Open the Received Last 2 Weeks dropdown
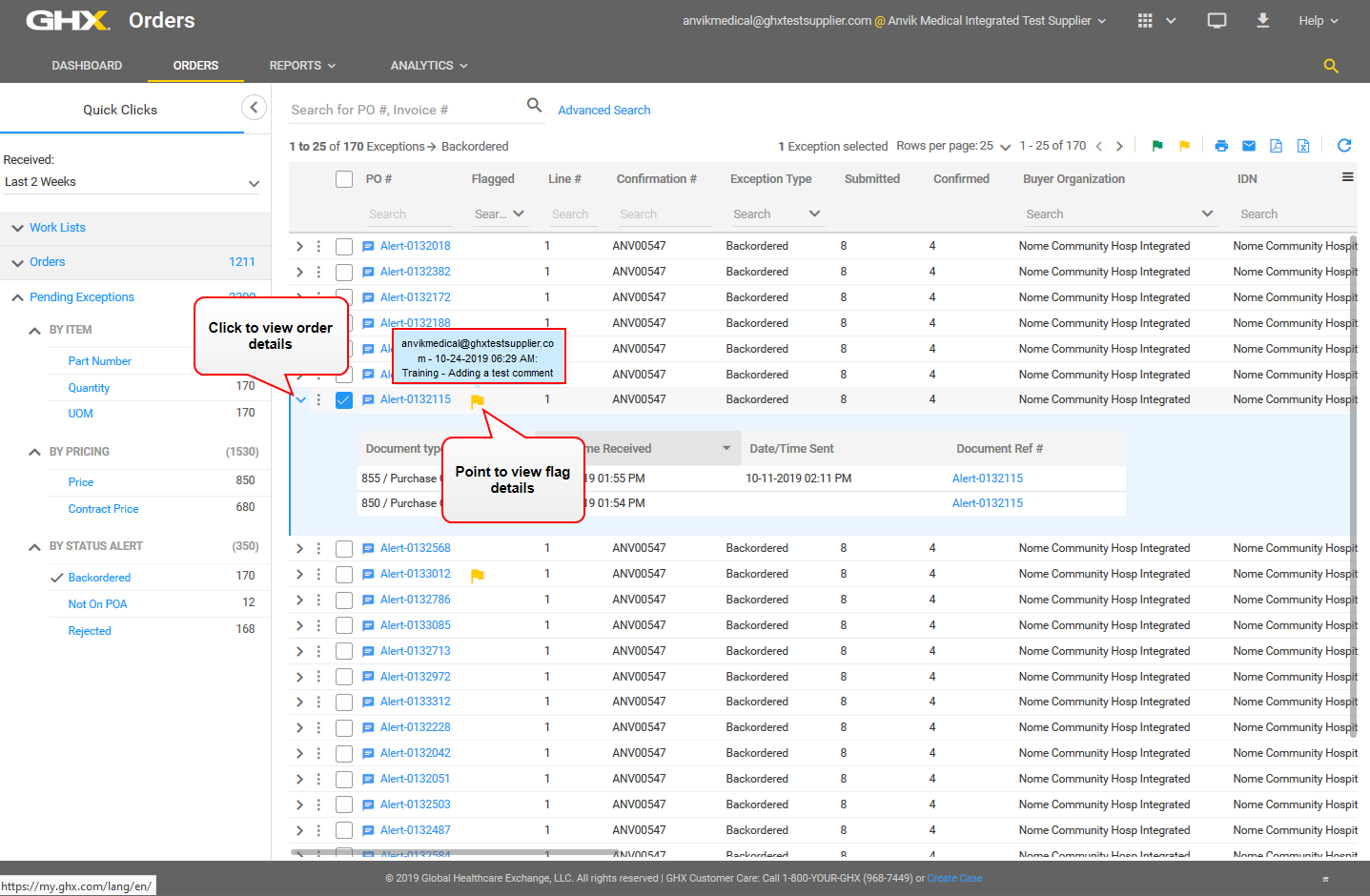Viewport: 1370px width, 896px height. point(132,182)
